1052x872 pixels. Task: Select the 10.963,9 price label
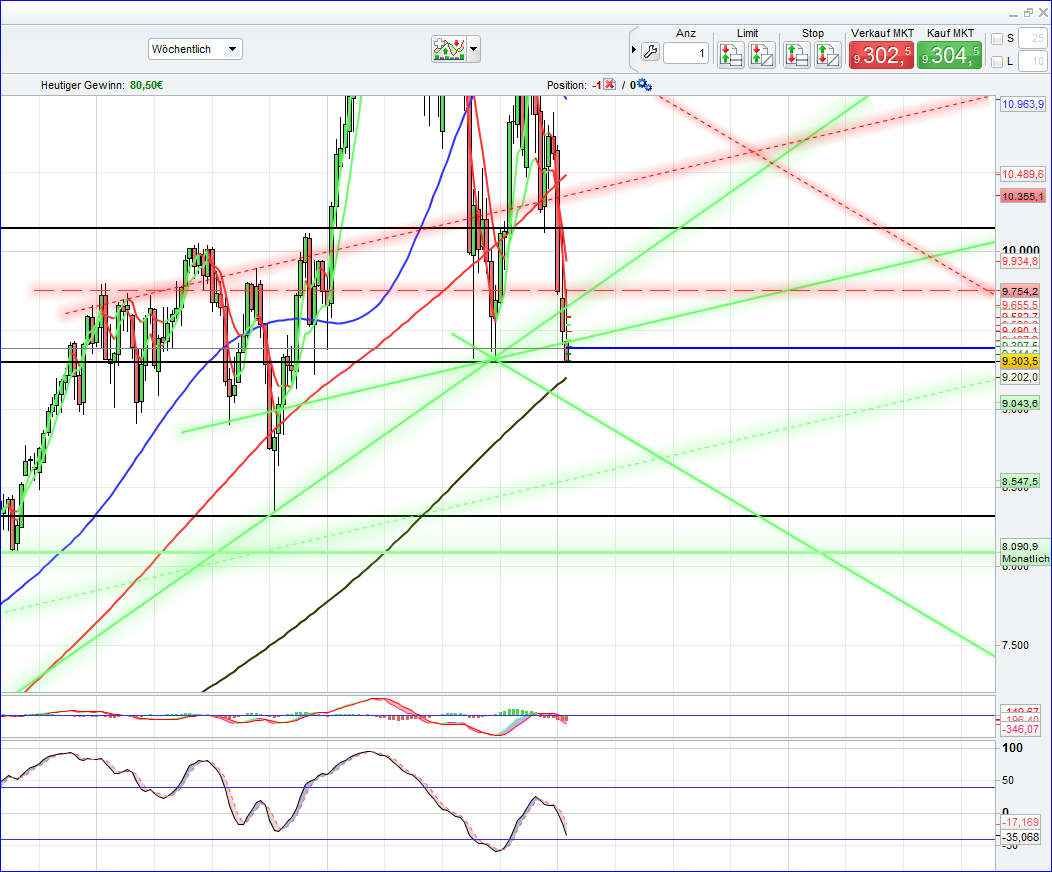pyautogui.click(x=1022, y=104)
